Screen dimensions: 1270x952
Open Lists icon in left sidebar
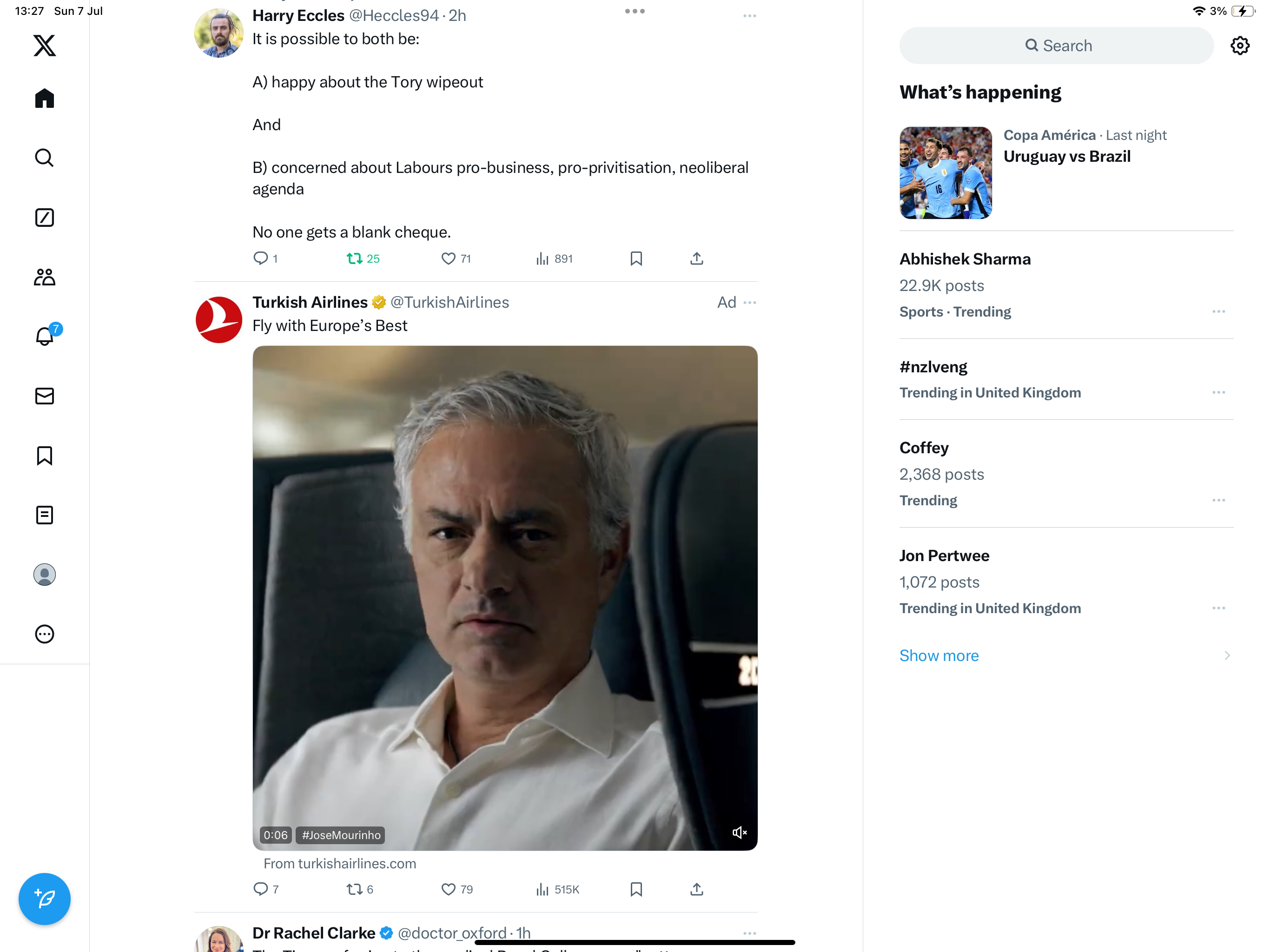pos(44,515)
